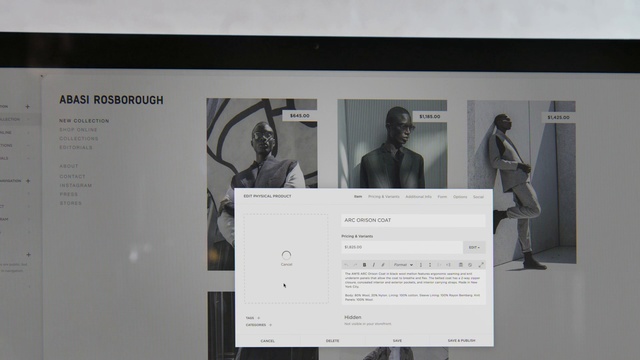Open the EDITORIALS navigation link
Image resolution: width=640 pixels, height=360 pixels.
tap(76, 147)
